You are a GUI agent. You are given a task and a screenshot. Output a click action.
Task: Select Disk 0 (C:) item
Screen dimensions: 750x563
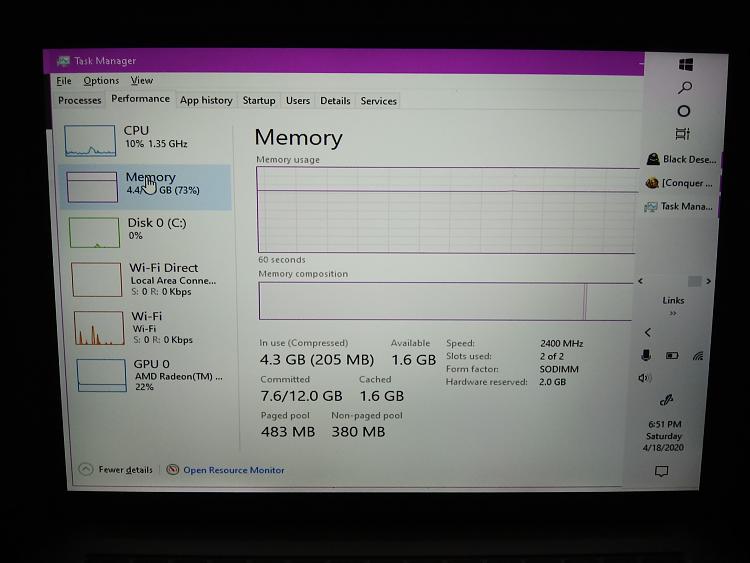[148, 232]
